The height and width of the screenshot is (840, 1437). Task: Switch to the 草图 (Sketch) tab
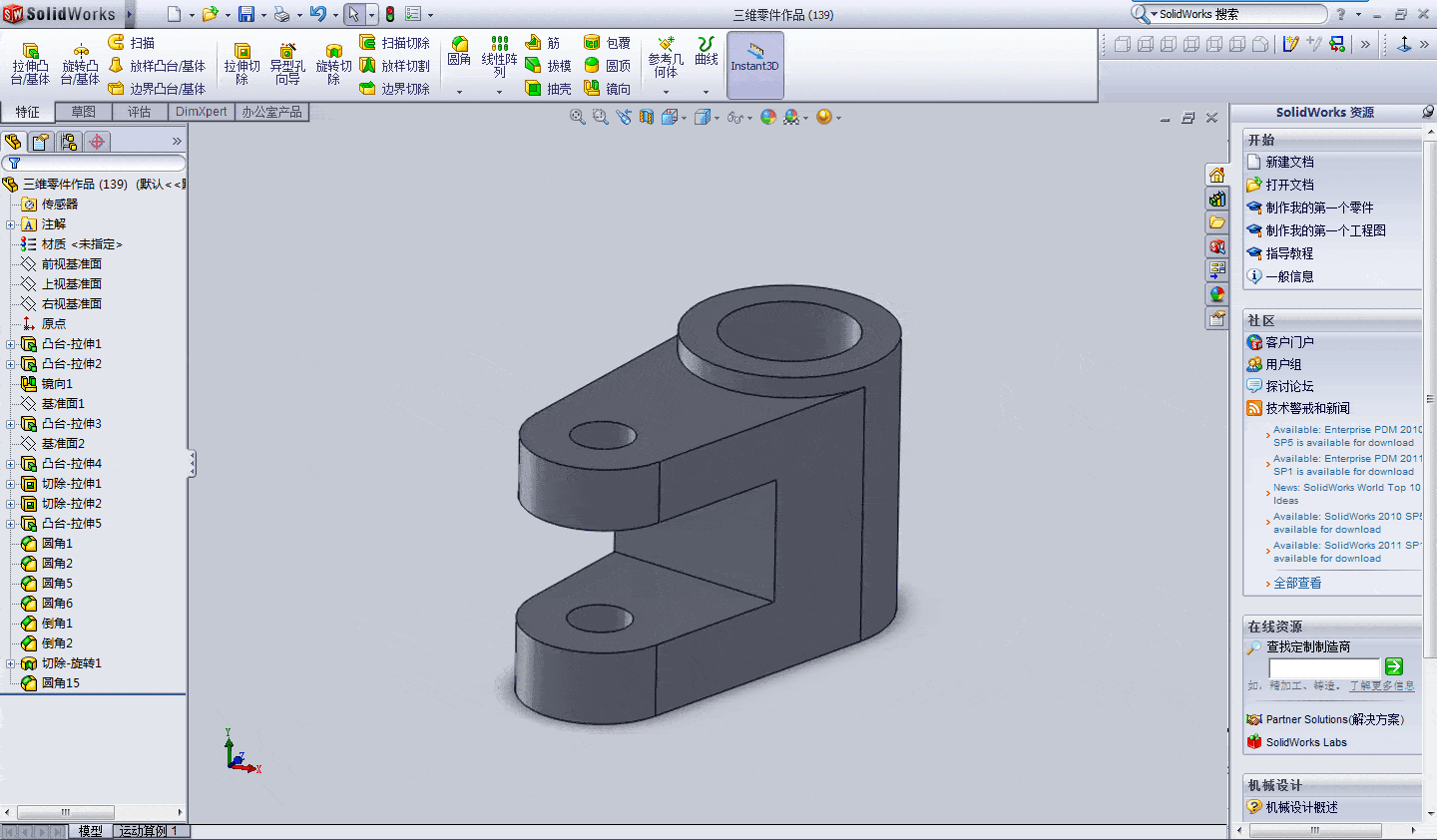click(84, 112)
